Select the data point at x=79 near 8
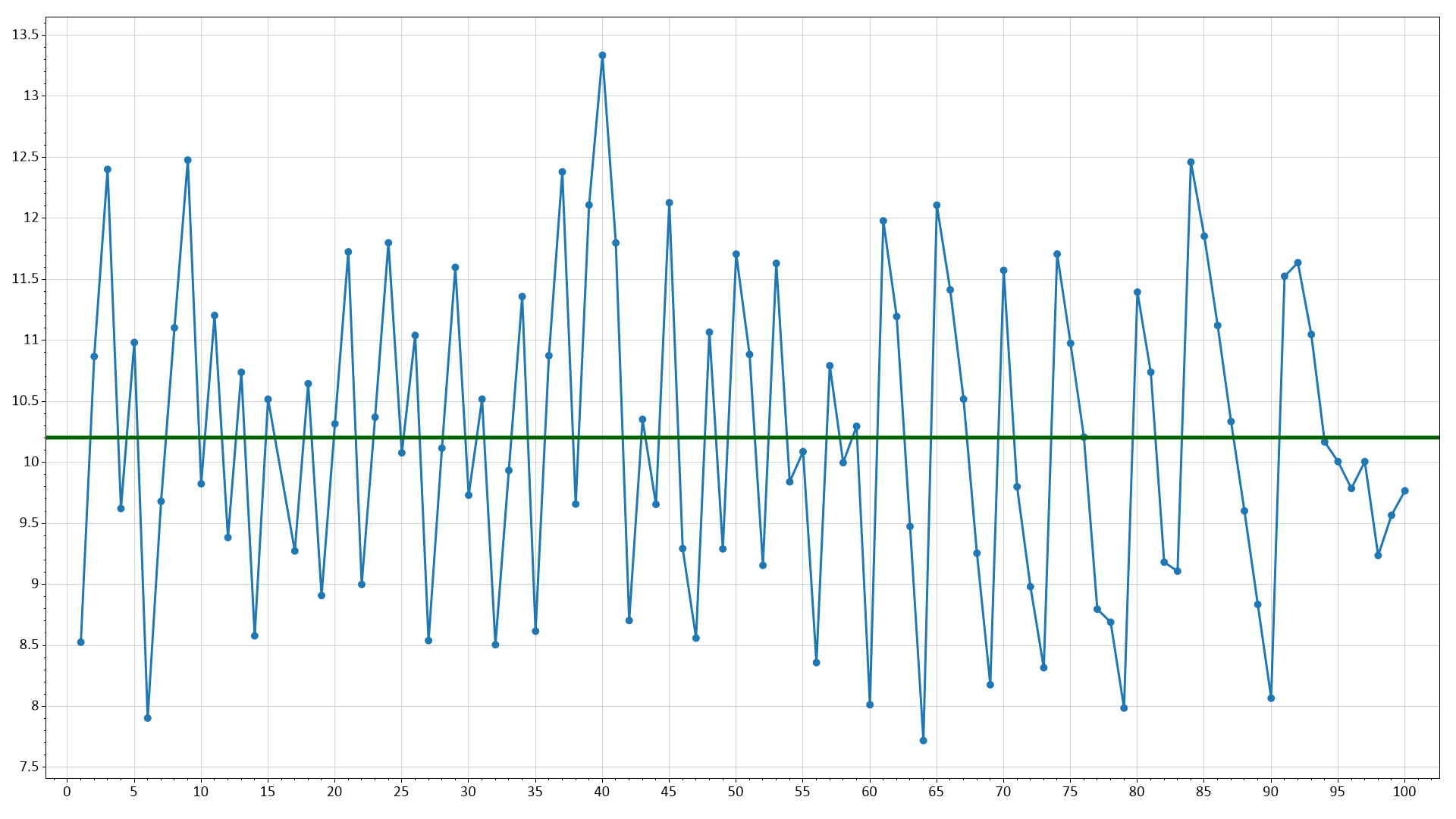Viewport: 1456px width, 819px height. [x=1124, y=708]
